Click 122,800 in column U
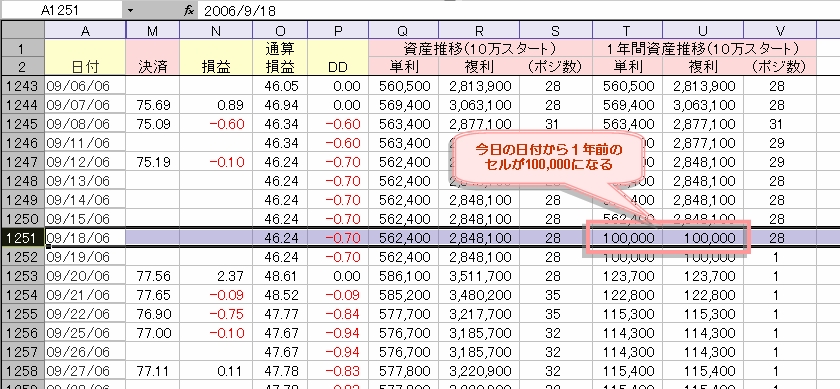840x389 pixels. (703, 295)
